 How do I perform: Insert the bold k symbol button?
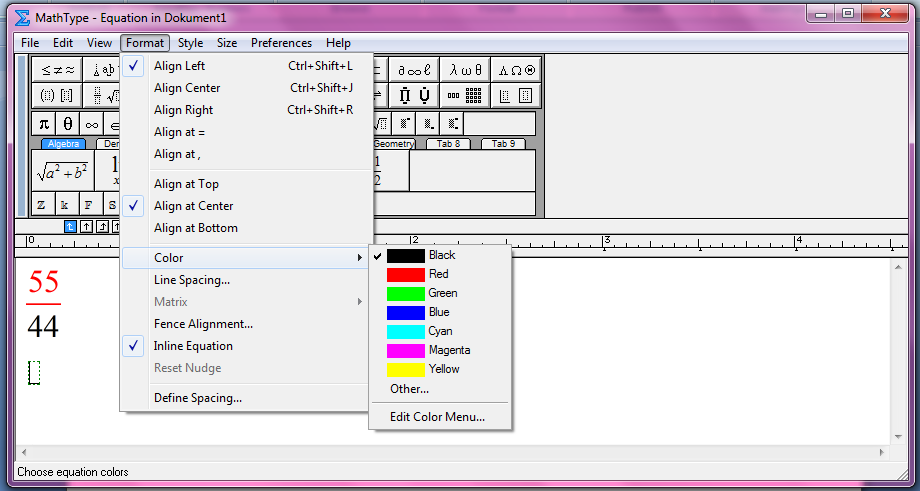[67, 204]
